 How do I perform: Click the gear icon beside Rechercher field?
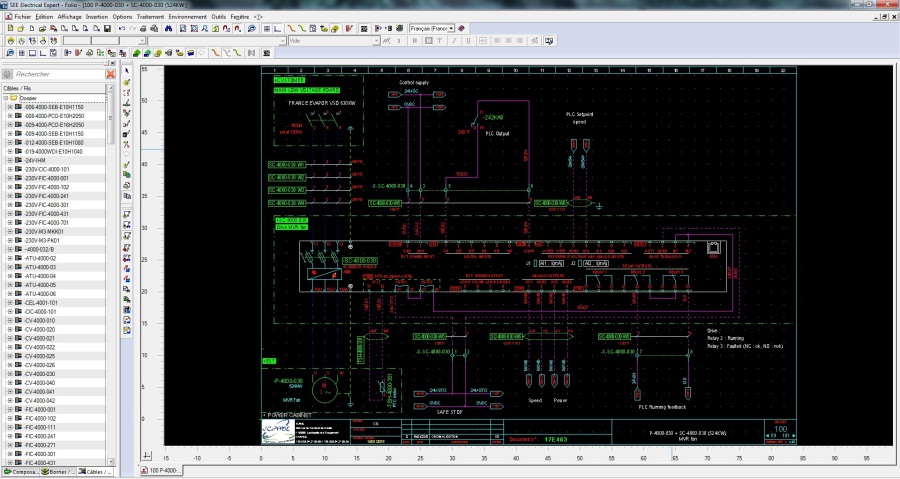tap(7, 74)
